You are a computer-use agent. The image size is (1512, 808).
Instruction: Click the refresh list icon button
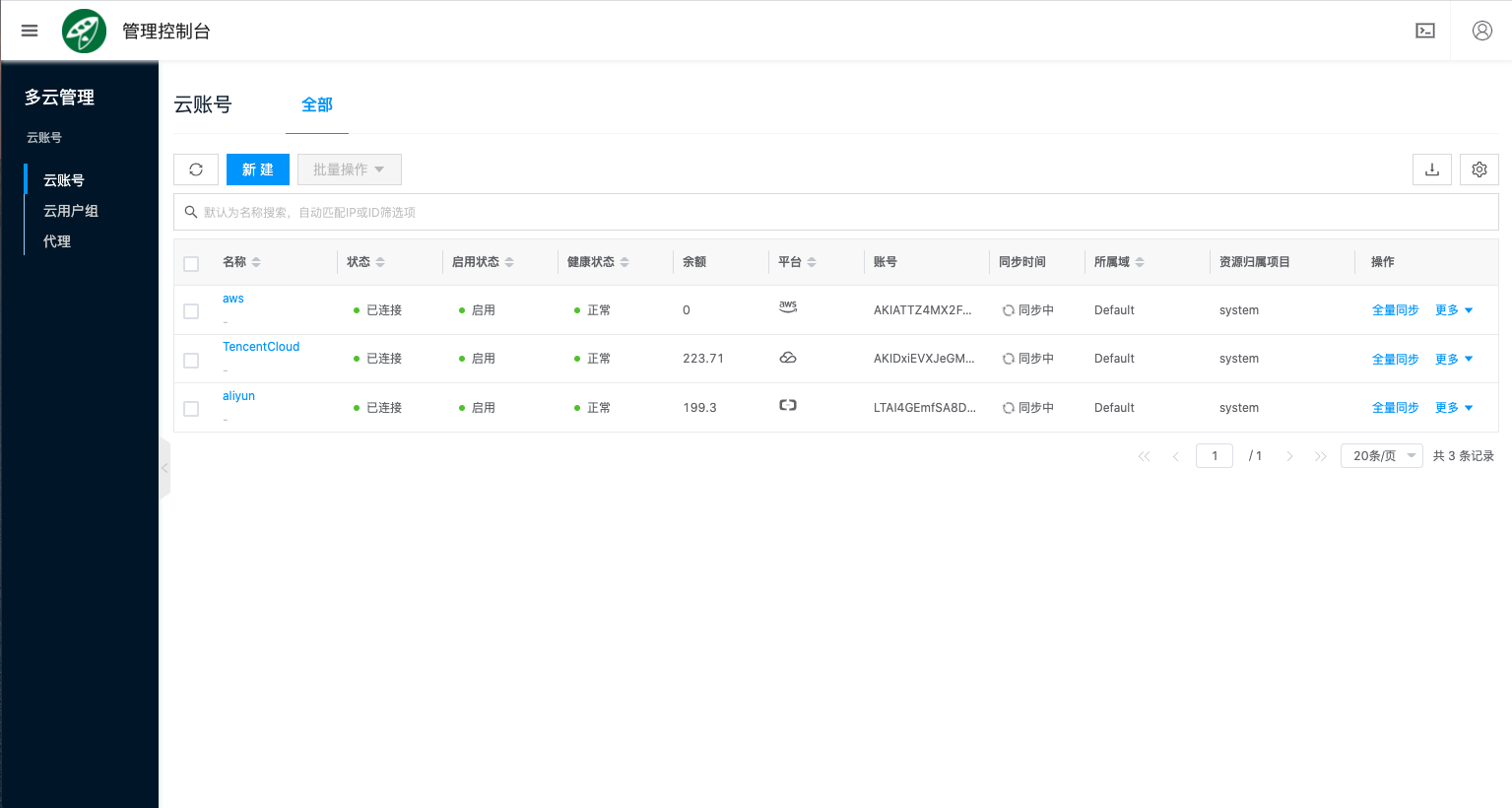coord(196,169)
